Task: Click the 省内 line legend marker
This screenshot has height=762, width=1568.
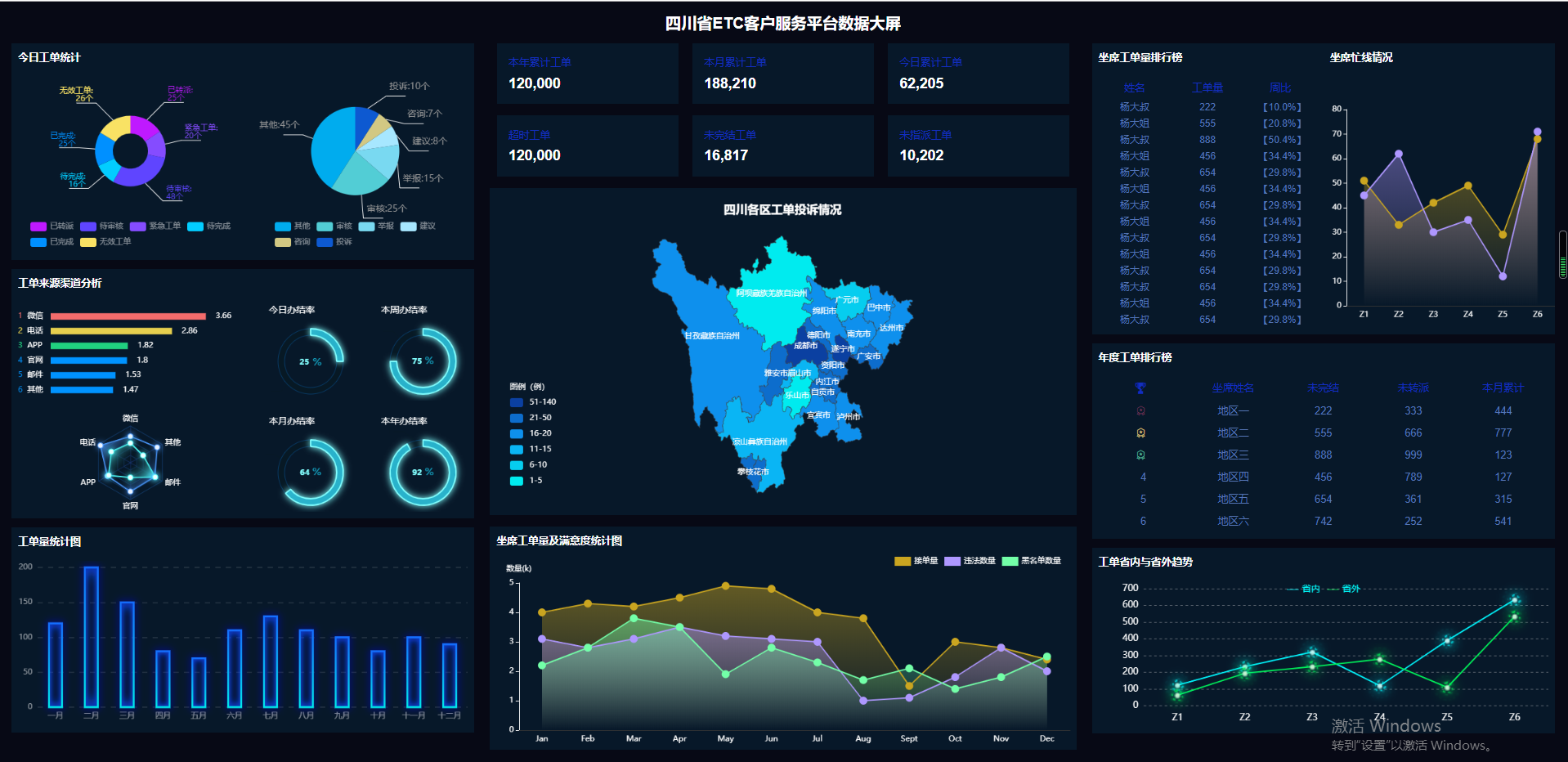Action: click(x=1292, y=589)
